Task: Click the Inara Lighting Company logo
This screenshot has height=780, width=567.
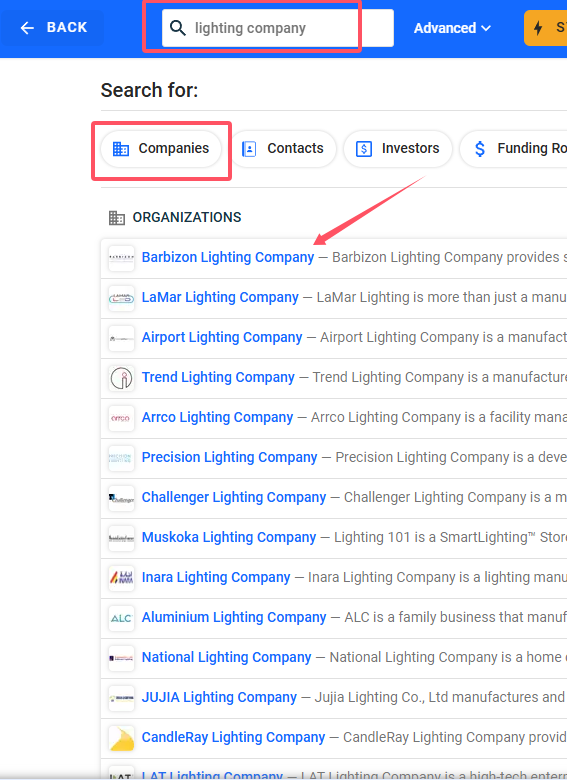Action: click(121, 578)
